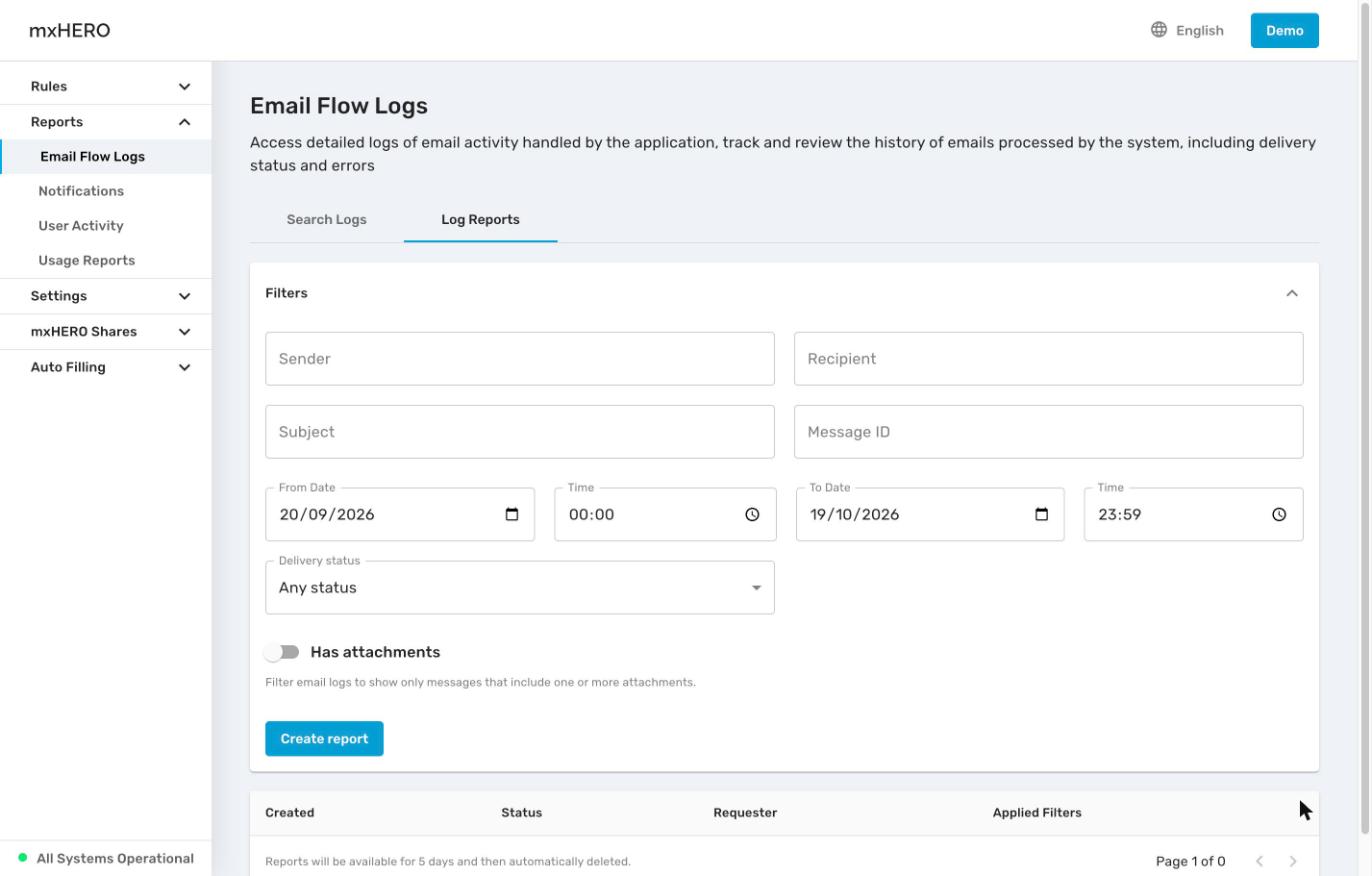Switch to the Search Logs tab

point(327,220)
